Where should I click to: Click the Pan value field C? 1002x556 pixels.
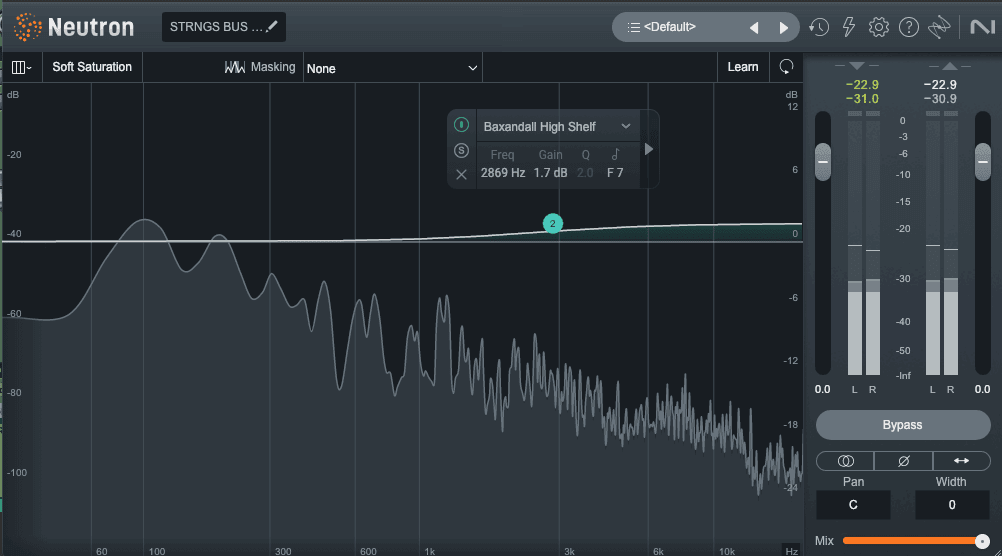tap(853, 505)
